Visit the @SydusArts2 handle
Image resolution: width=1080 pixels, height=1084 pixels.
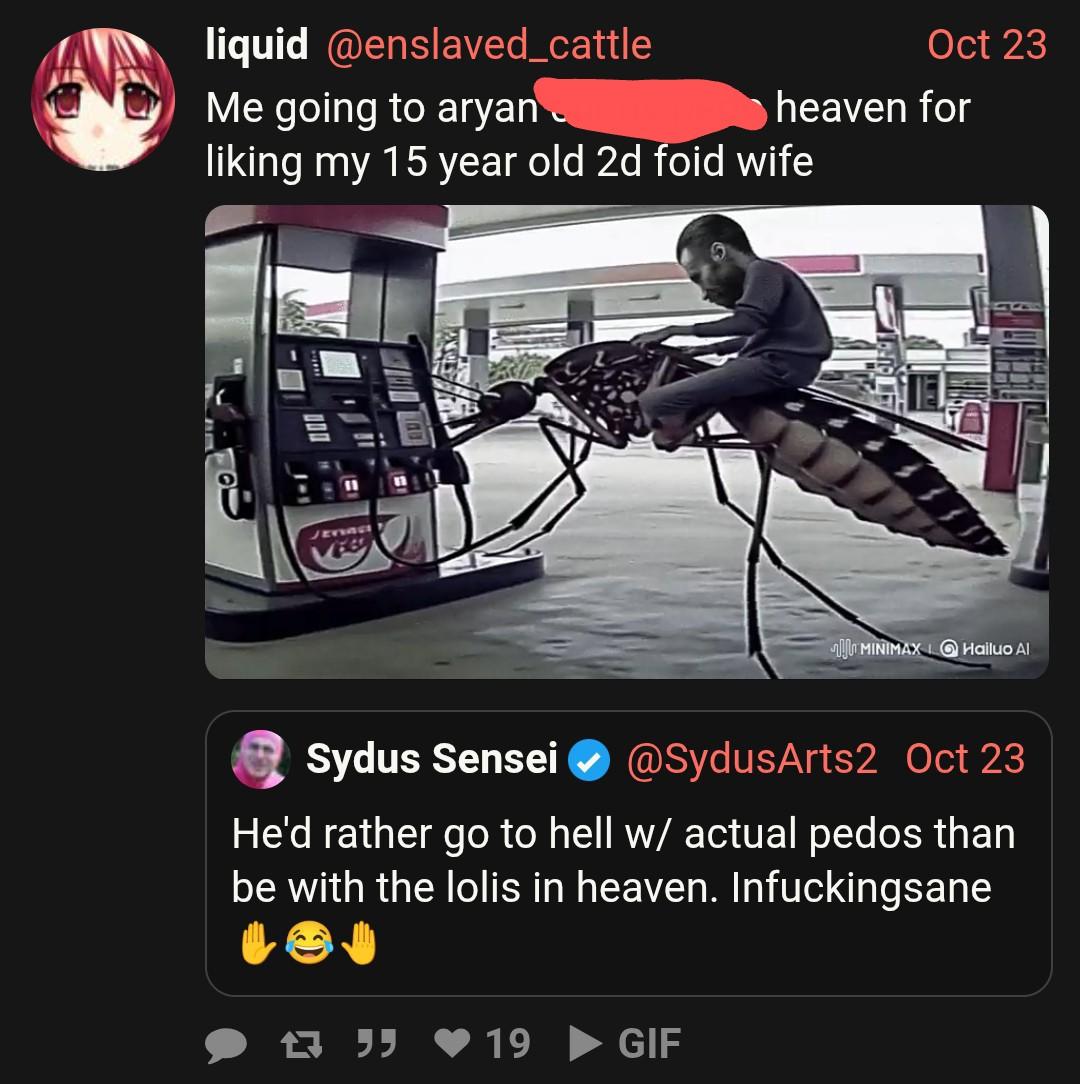[751, 760]
